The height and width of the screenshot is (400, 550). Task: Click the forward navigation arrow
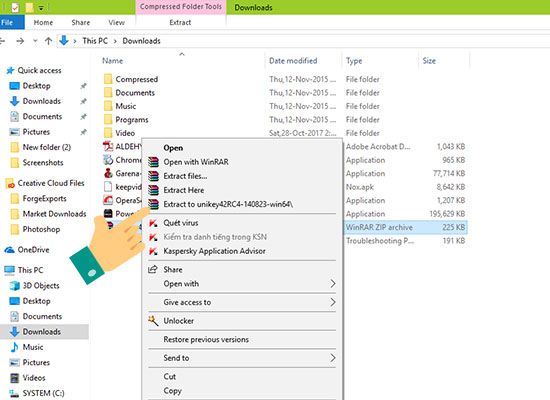click(x=20, y=41)
